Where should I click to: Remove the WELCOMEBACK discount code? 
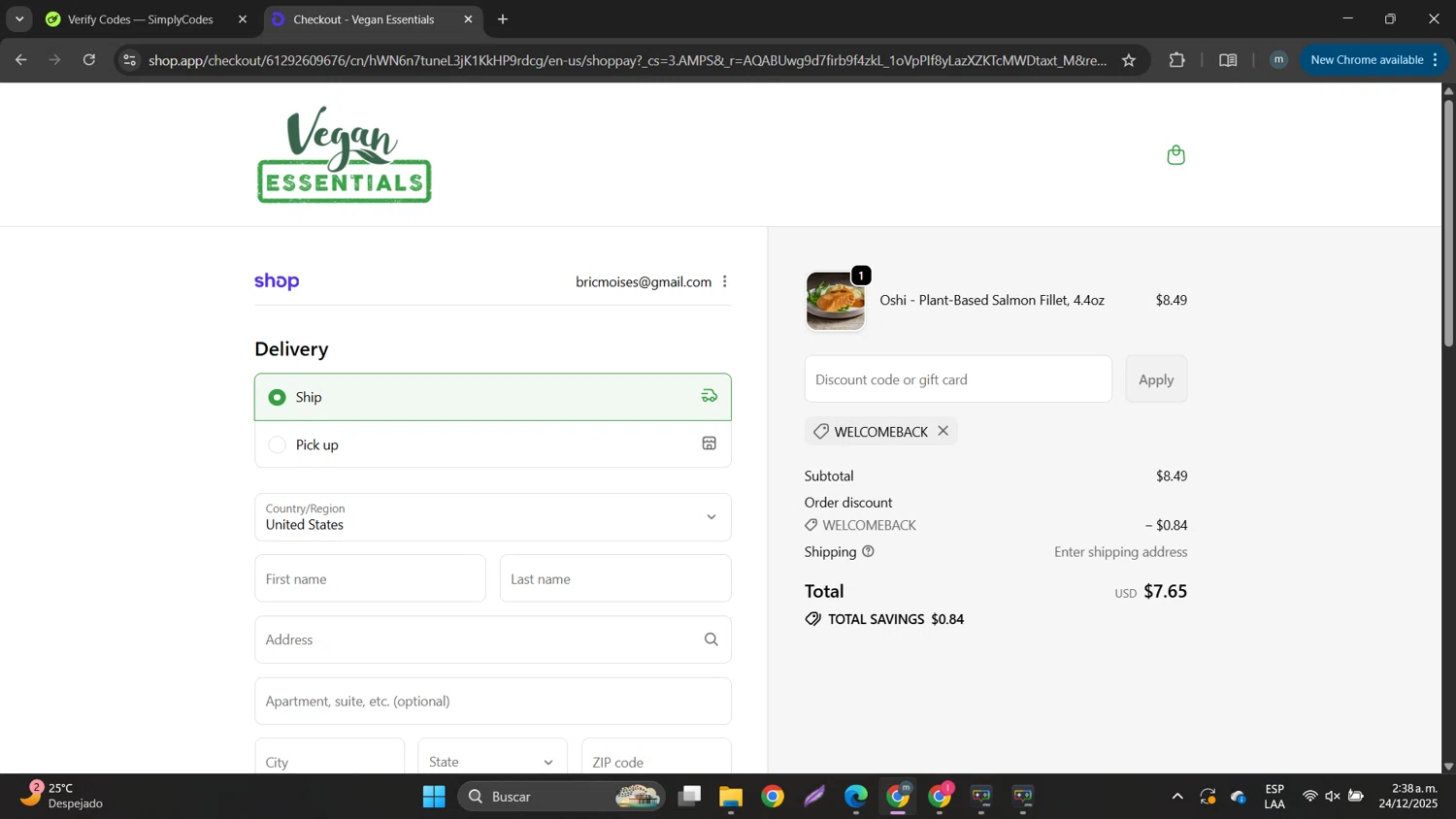(x=943, y=431)
